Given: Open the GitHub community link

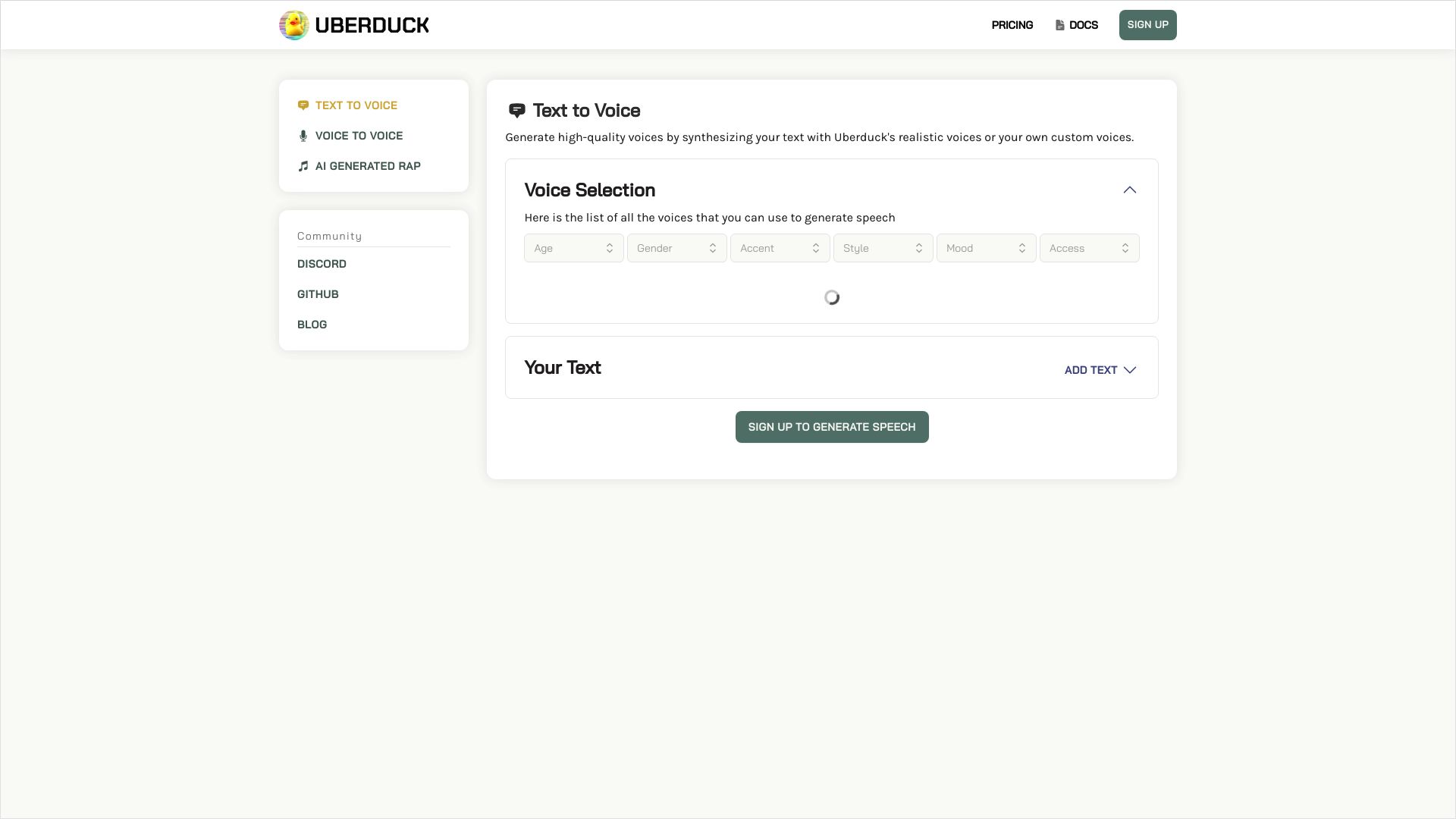Looking at the screenshot, I should click(x=318, y=294).
